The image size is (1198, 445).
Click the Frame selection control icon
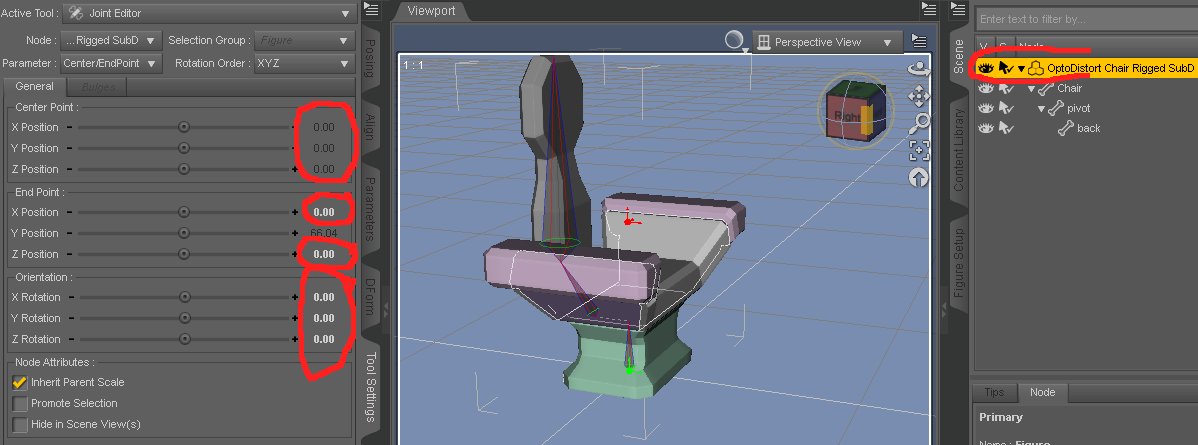[918, 150]
